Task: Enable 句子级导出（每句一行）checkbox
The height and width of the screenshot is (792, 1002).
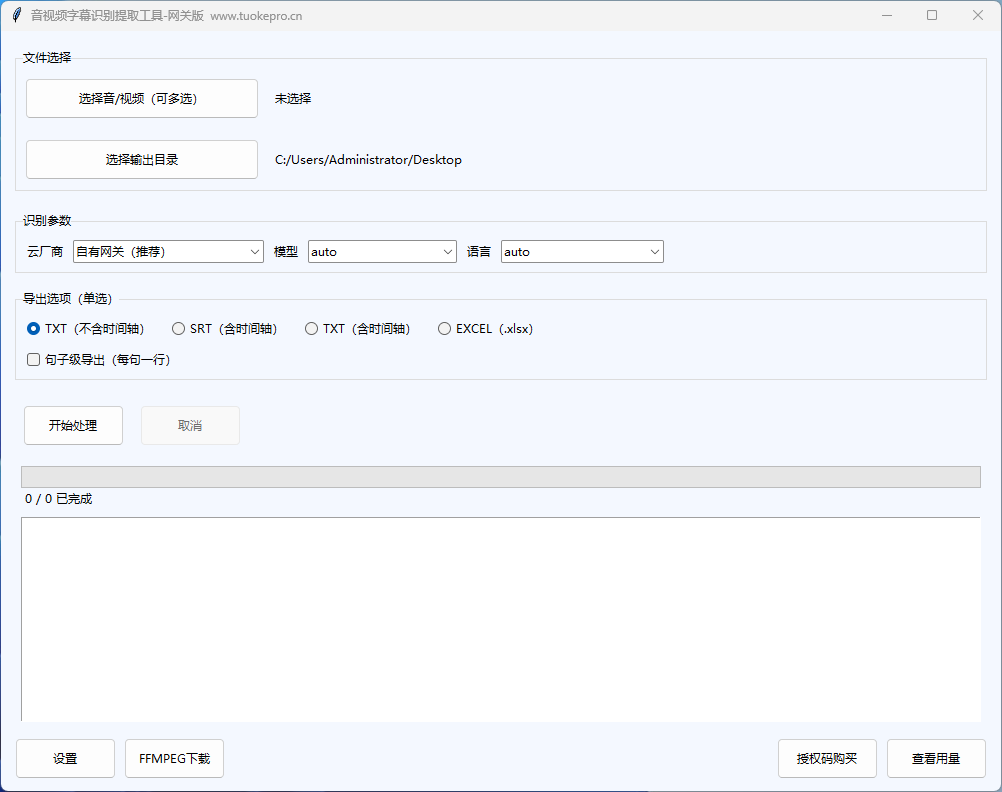Action: [33, 359]
